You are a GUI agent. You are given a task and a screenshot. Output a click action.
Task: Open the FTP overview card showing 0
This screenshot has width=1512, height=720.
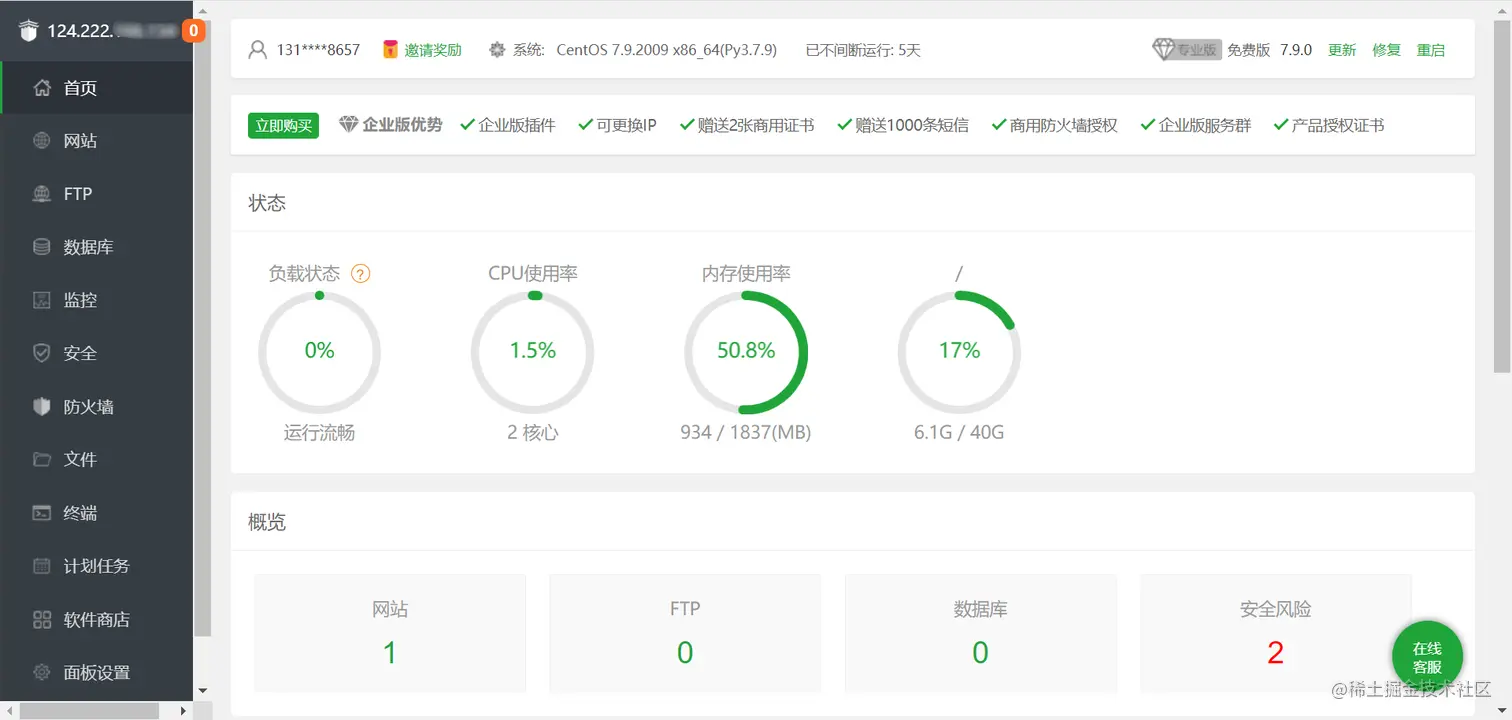pos(685,633)
